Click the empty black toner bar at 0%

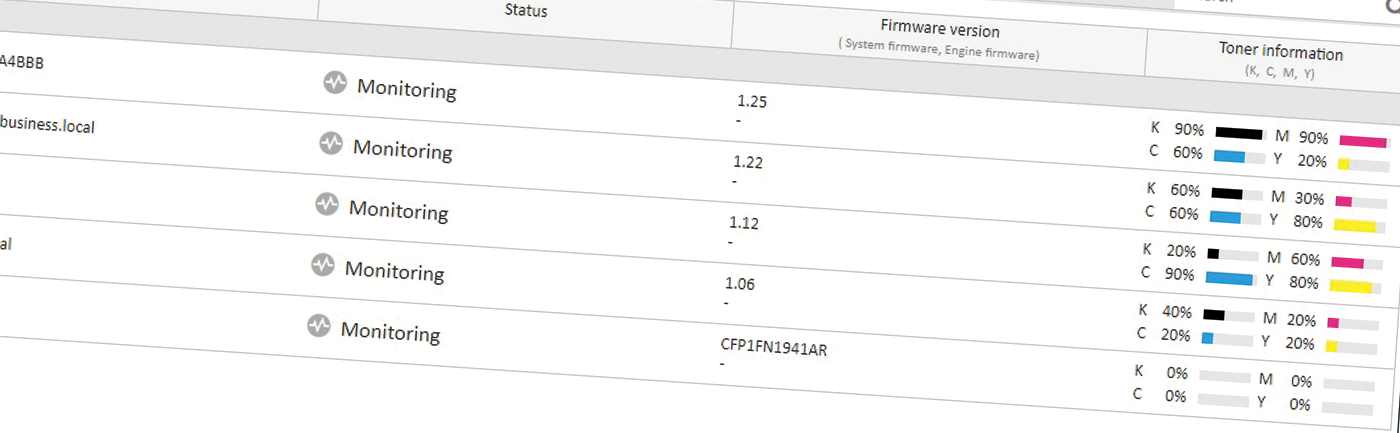tap(1224, 377)
